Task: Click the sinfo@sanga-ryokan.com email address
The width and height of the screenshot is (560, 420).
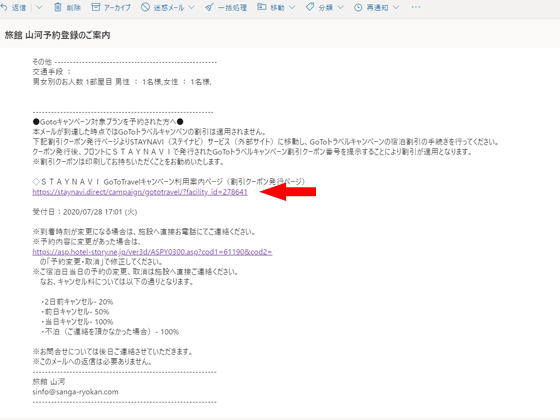Action: [75, 392]
